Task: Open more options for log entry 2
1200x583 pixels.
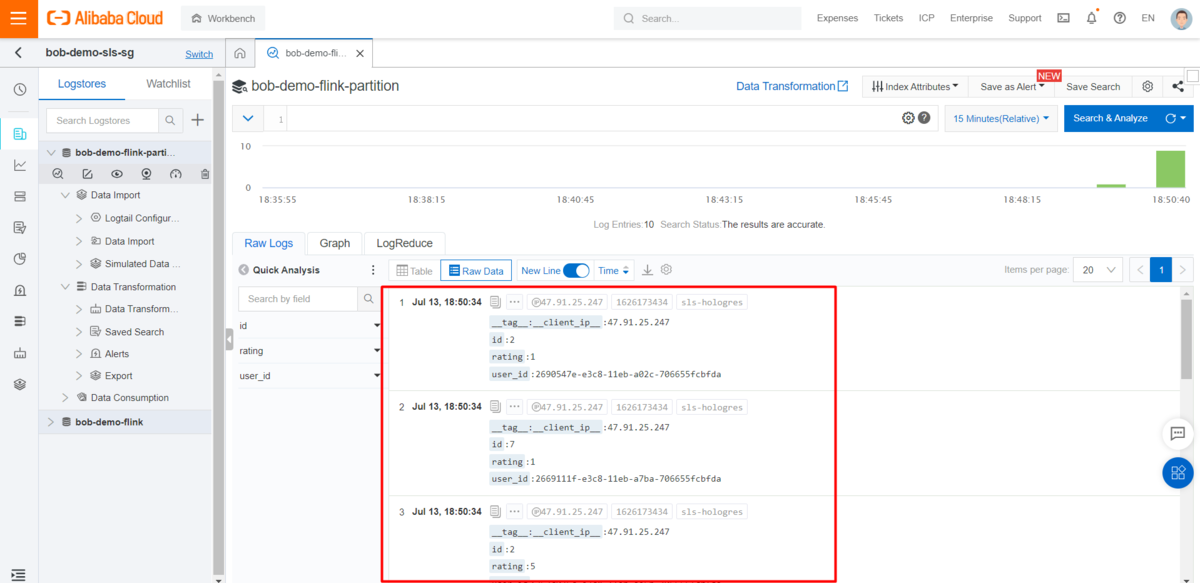Action: click(x=514, y=407)
